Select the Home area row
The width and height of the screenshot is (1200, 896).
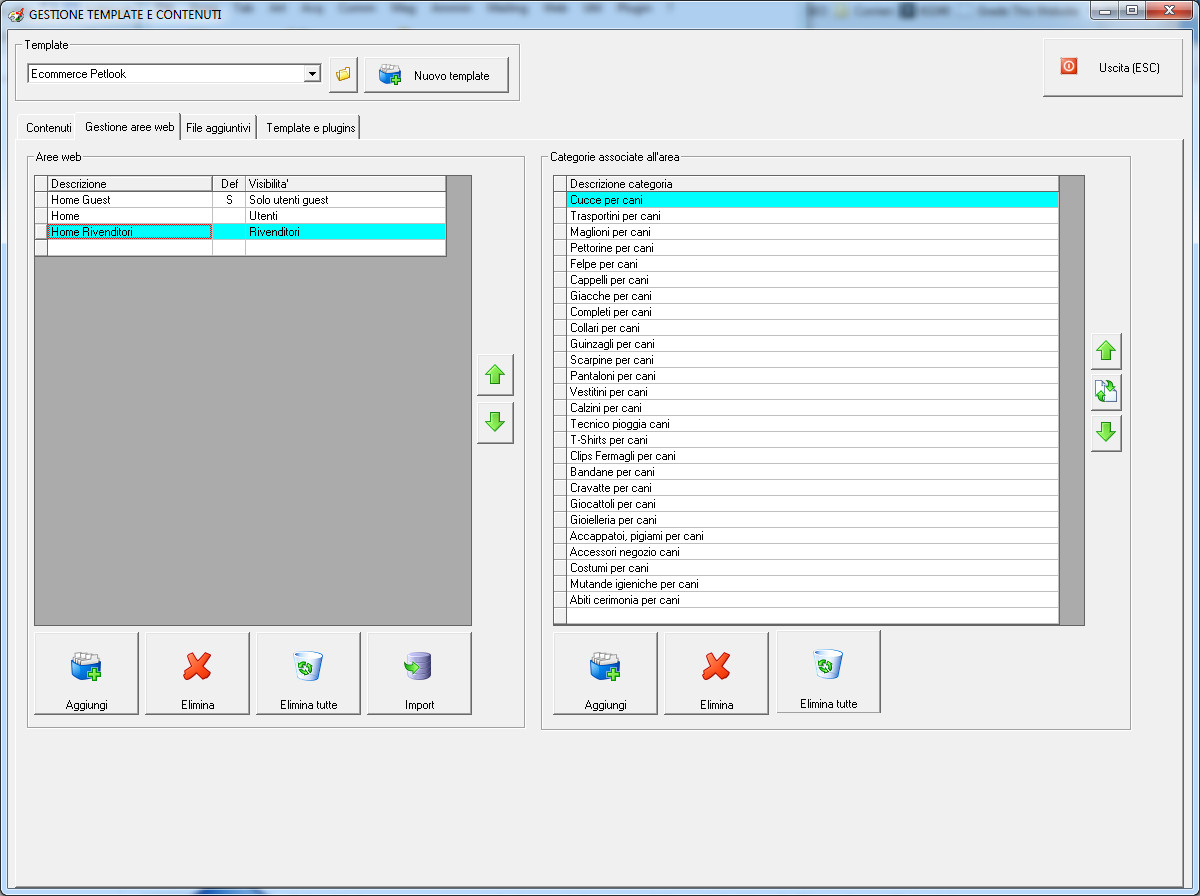click(240, 216)
